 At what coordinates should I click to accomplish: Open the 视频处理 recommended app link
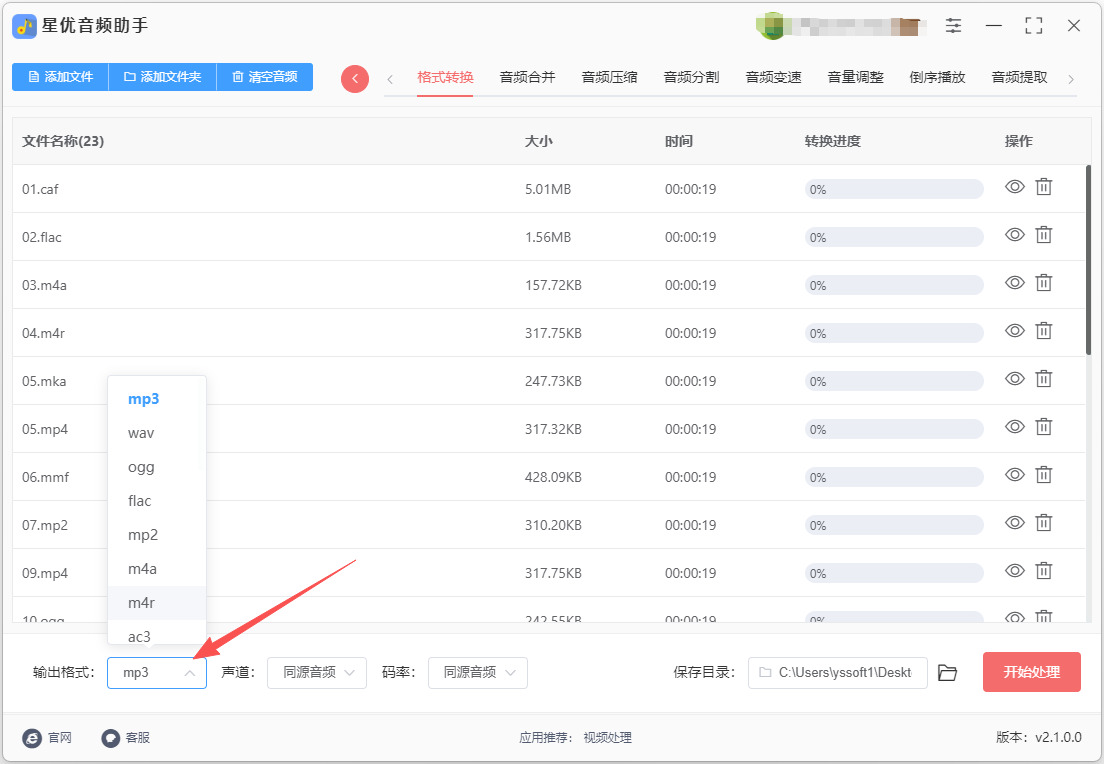pos(608,737)
